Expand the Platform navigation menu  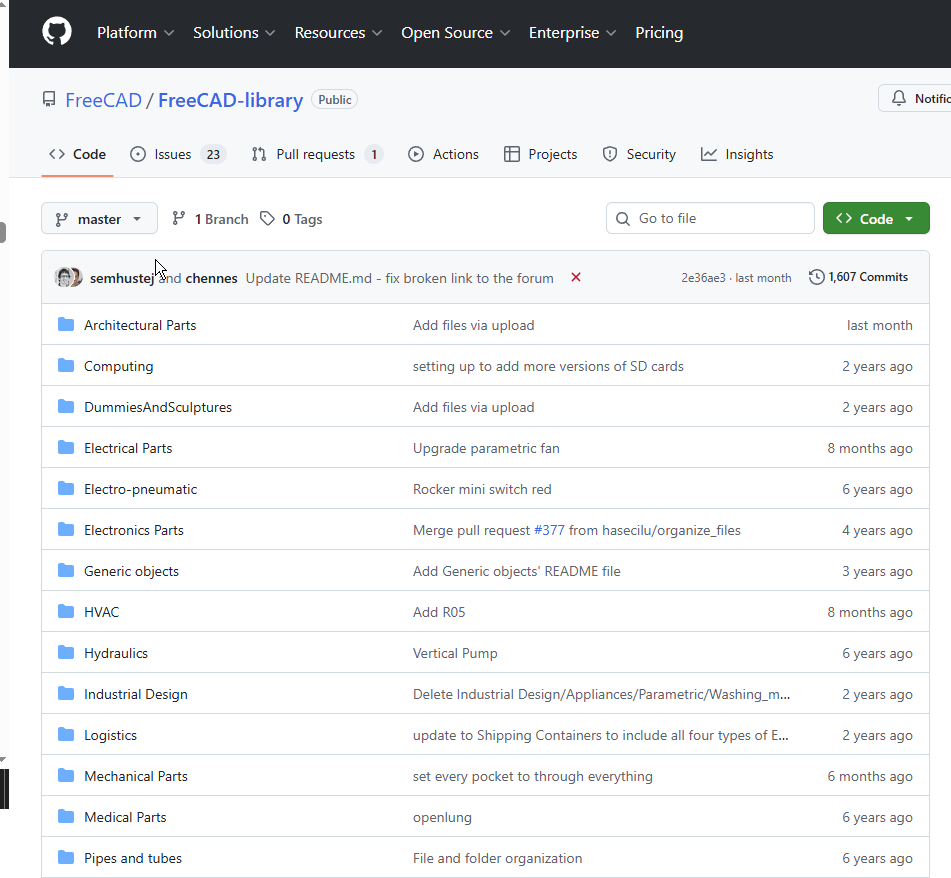click(135, 33)
